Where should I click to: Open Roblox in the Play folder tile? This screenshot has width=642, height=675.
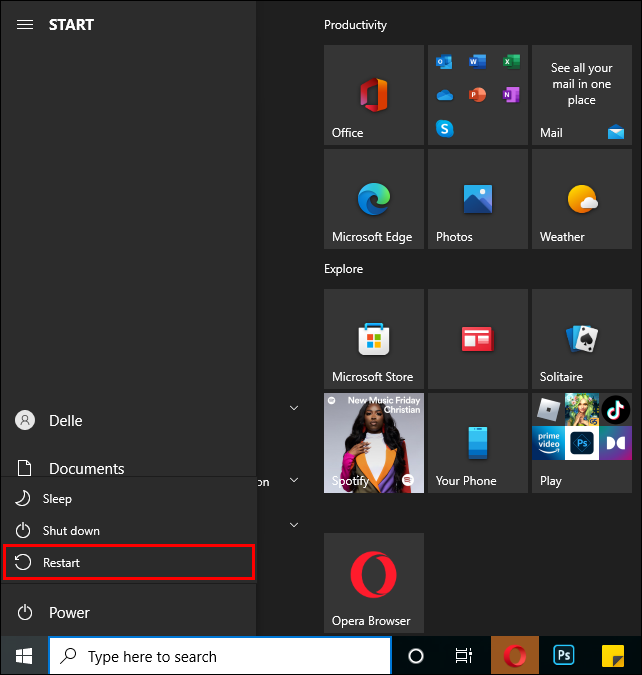pos(549,409)
